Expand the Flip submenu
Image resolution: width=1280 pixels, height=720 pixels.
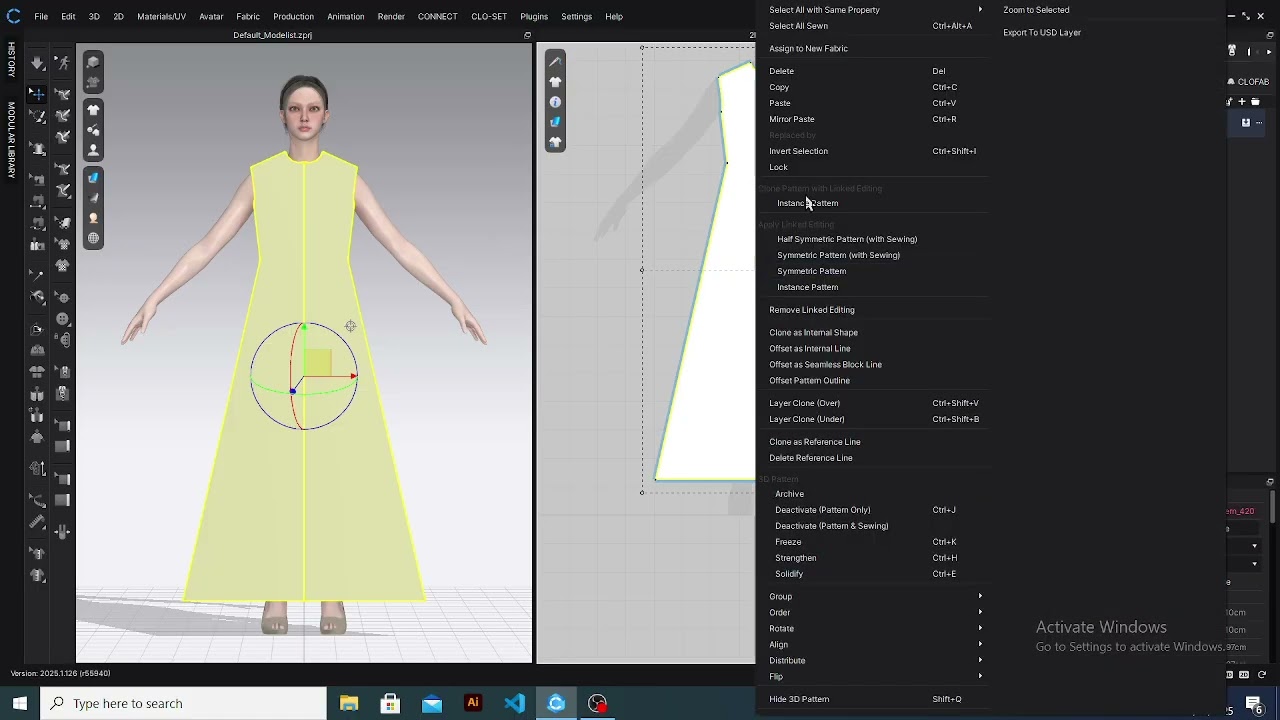click(x=874, y=677)
